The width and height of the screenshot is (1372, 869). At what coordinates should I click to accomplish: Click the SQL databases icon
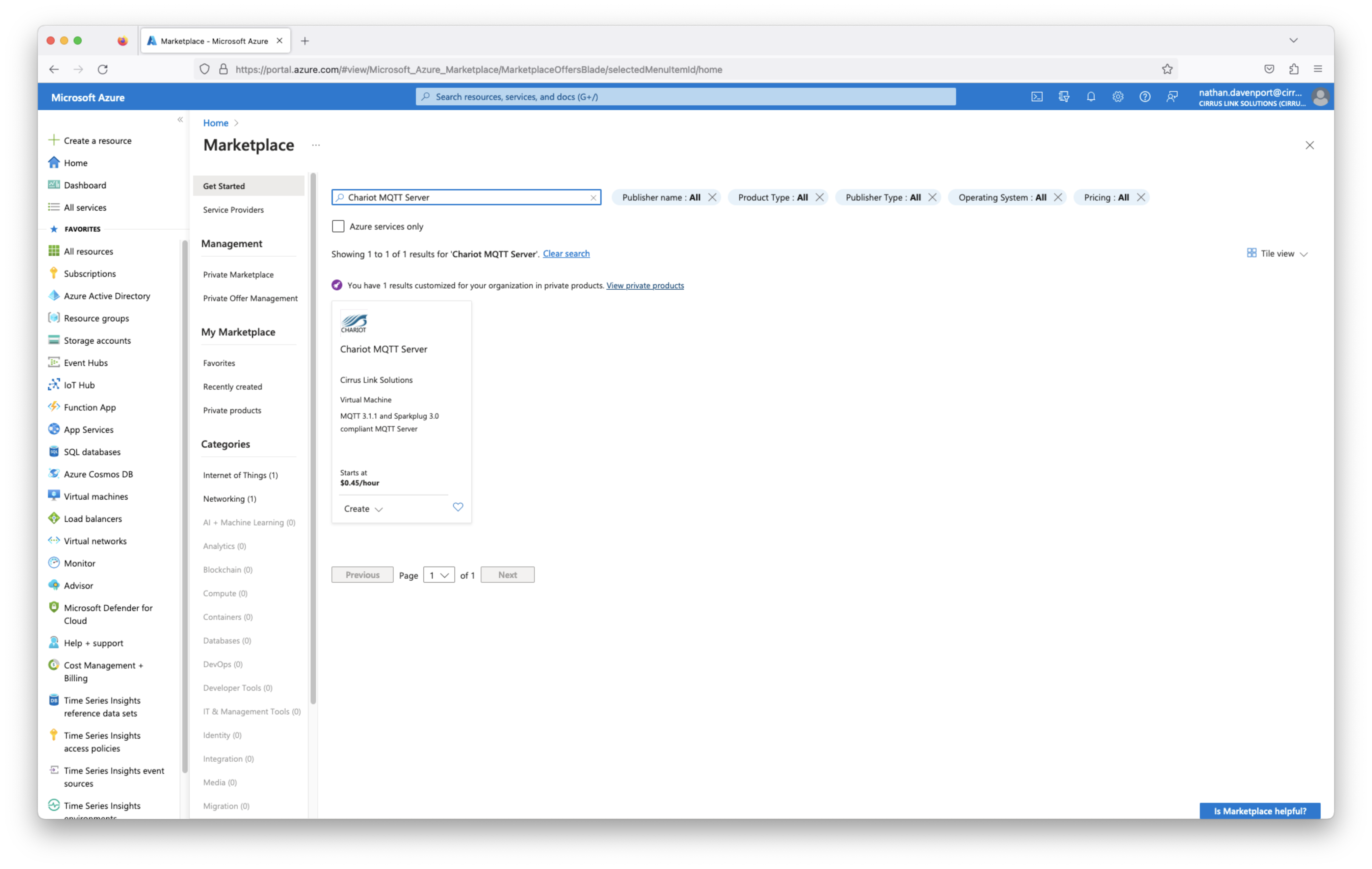click(54, 451)
